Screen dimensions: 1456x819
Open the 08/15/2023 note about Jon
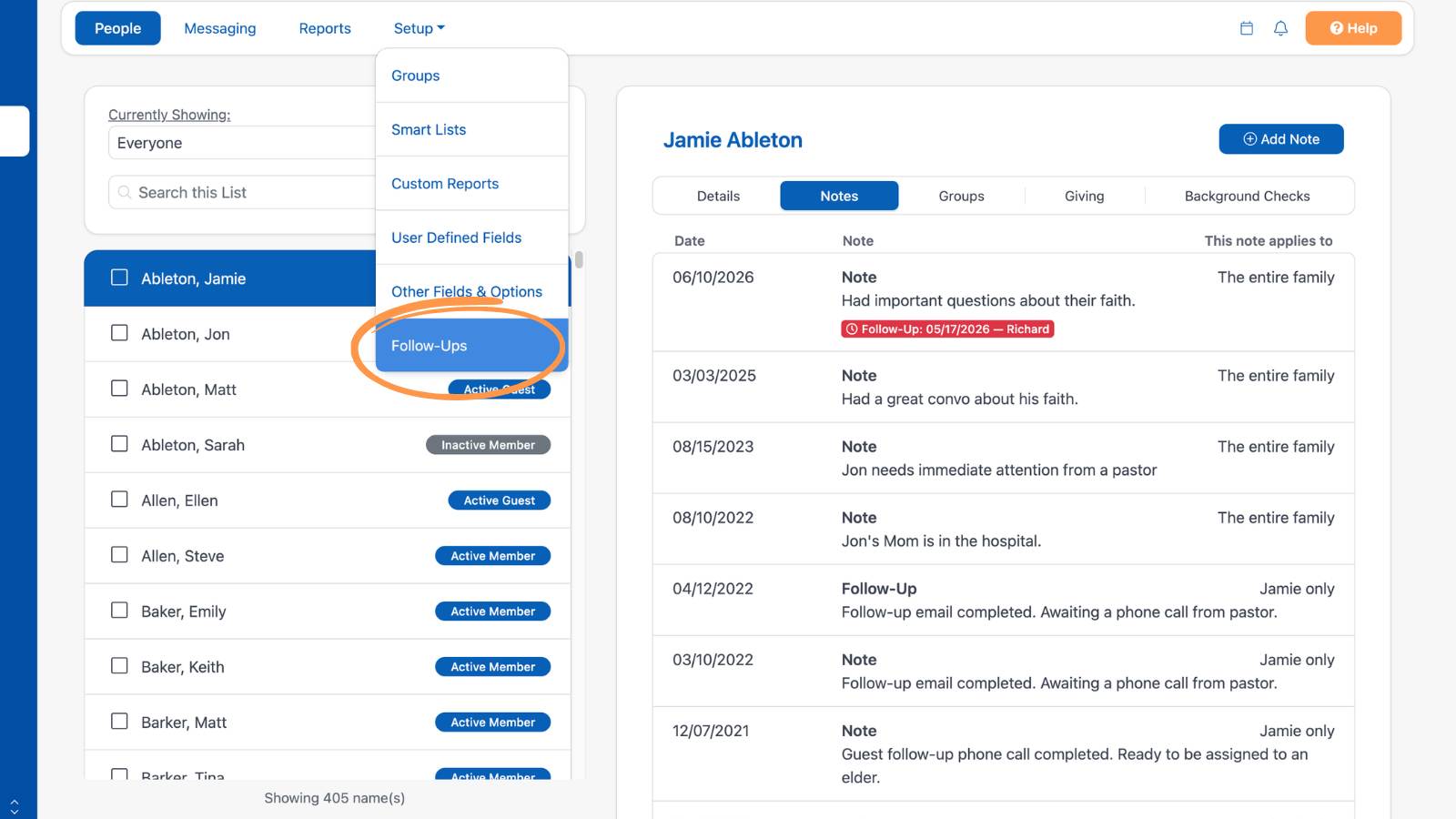[x=1003, y=458]
